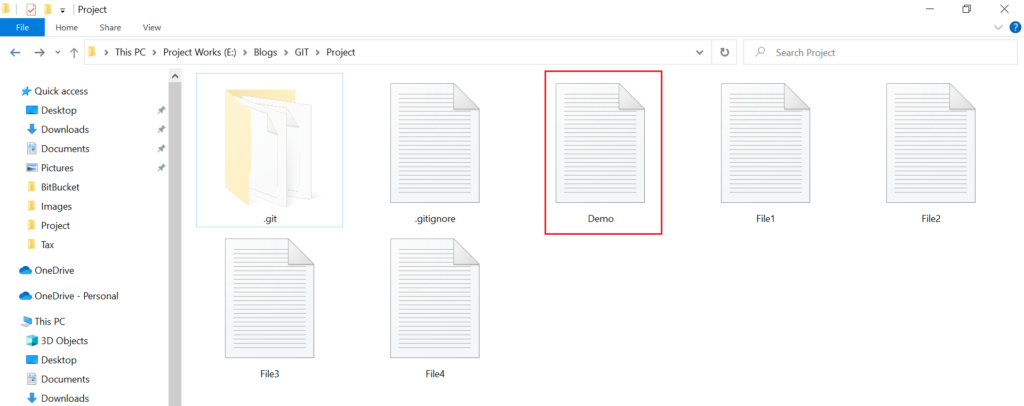
Task: Collapse the This PC tree node
Action: point(12,322)
